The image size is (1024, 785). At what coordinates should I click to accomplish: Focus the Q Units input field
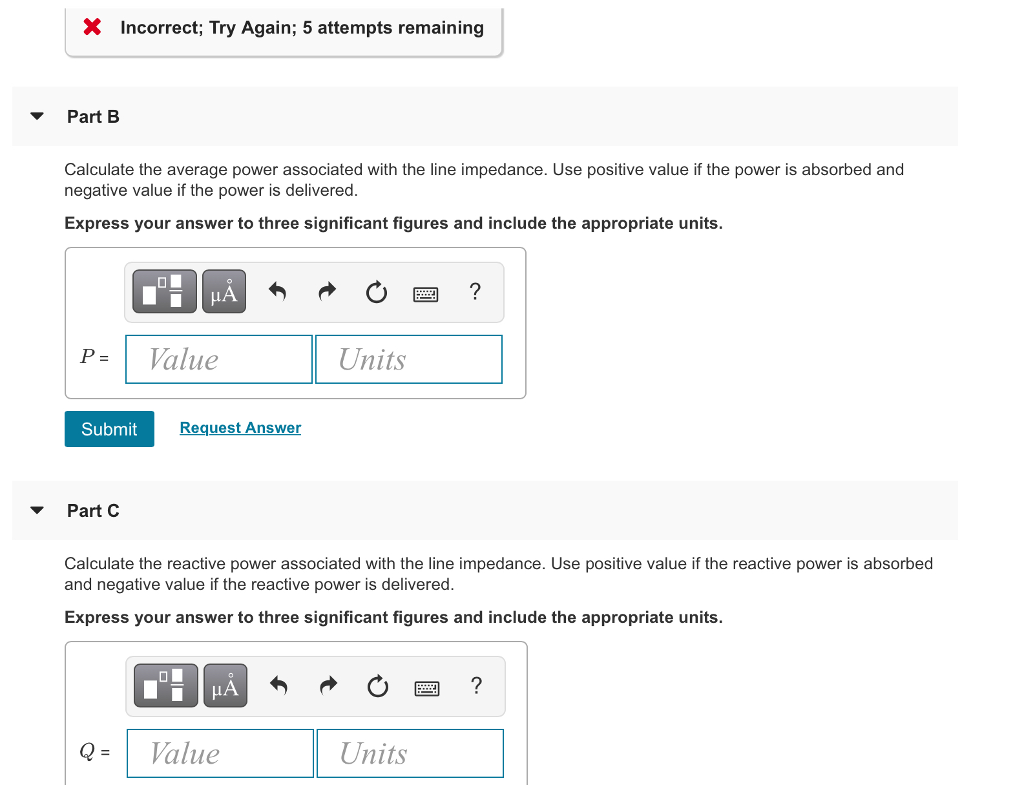(x=410, y=754)
